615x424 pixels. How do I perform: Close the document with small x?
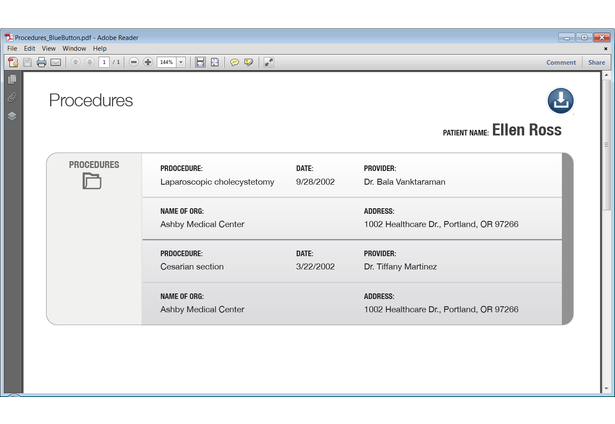(x=606, y=49)
